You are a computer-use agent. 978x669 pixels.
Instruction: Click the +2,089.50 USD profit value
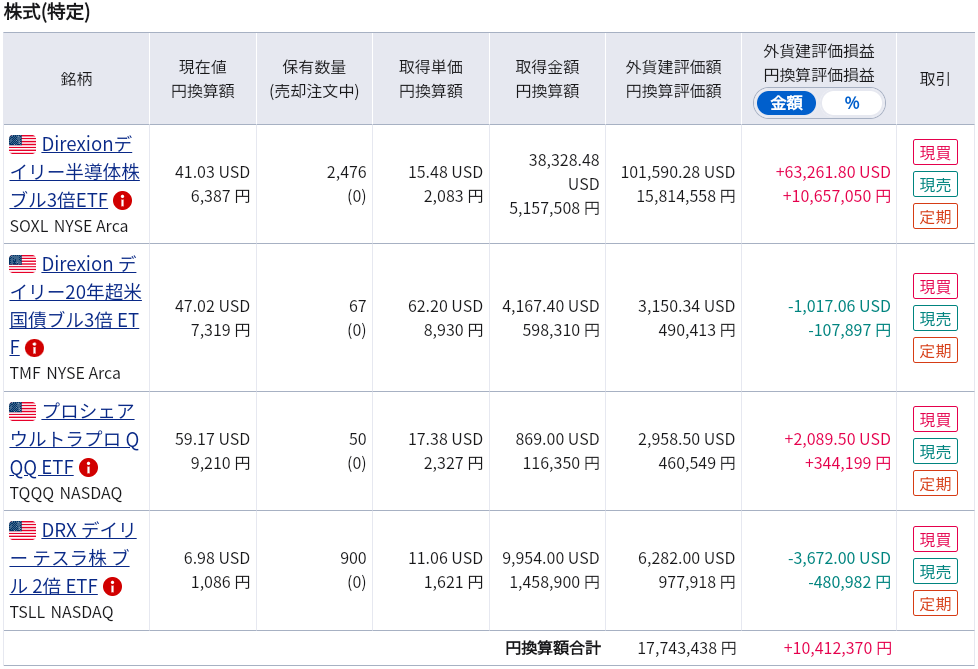(x=837, y=439)
